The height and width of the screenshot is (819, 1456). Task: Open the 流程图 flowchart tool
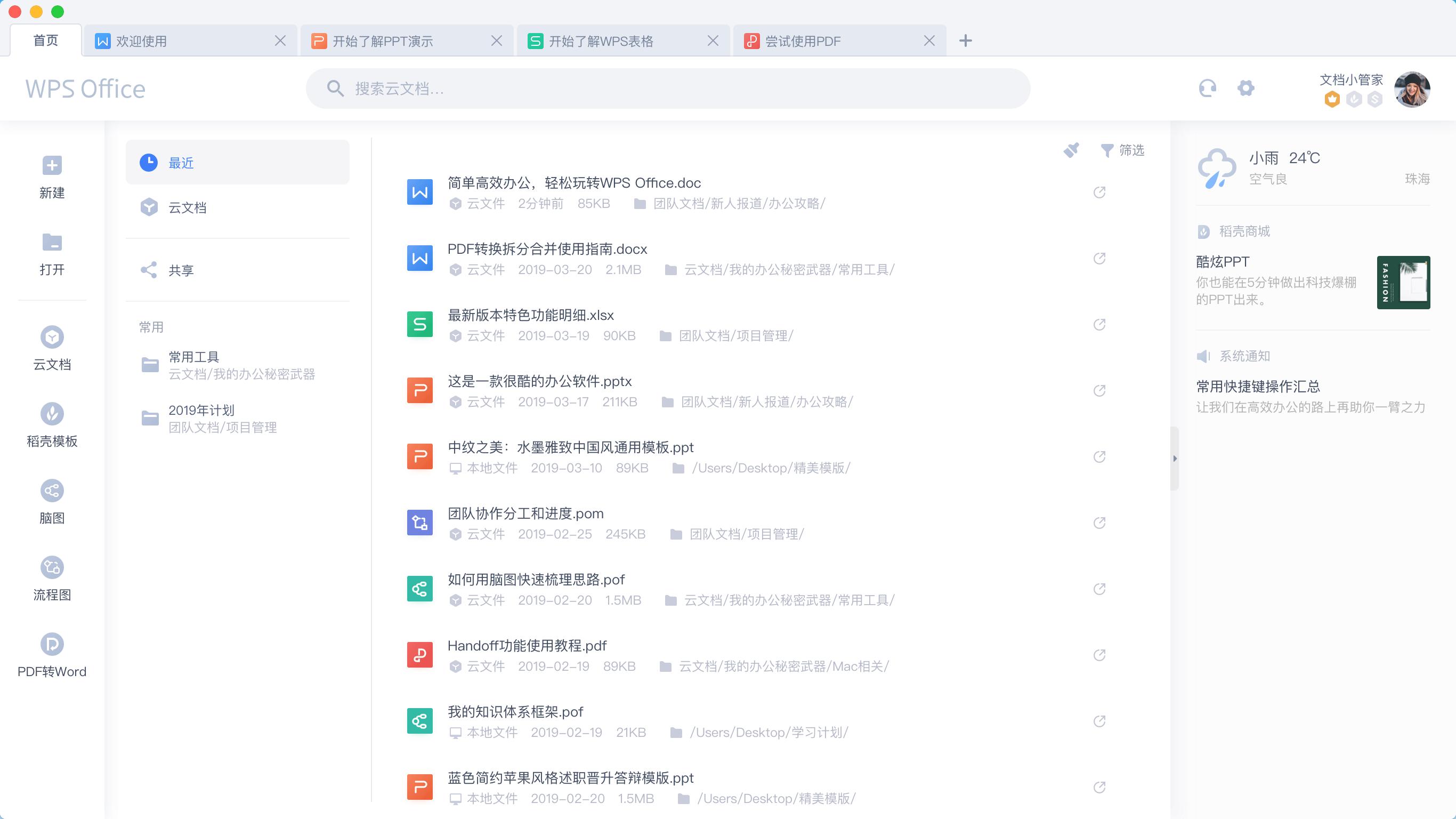click(52, 577)
